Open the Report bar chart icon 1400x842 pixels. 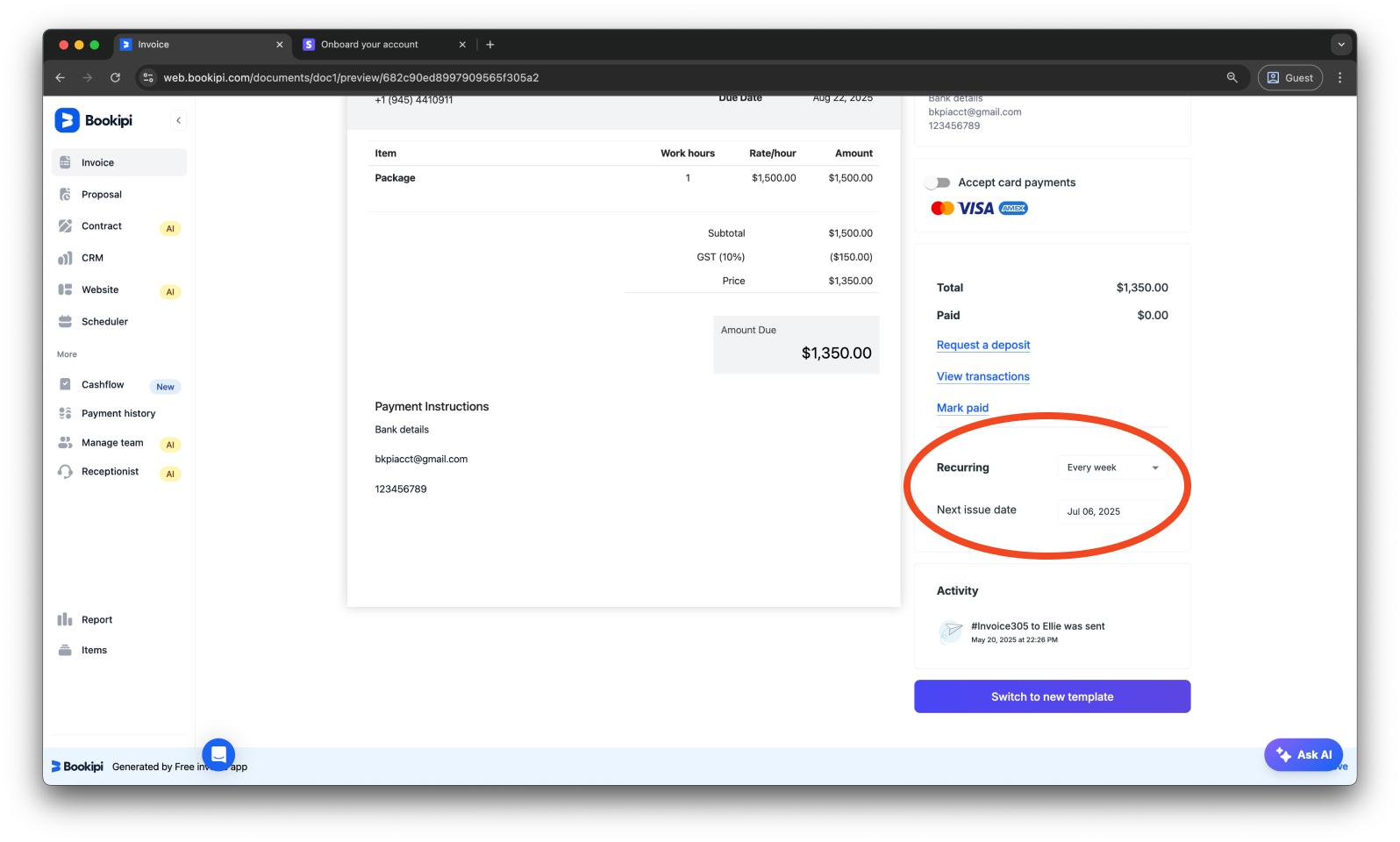65,619
